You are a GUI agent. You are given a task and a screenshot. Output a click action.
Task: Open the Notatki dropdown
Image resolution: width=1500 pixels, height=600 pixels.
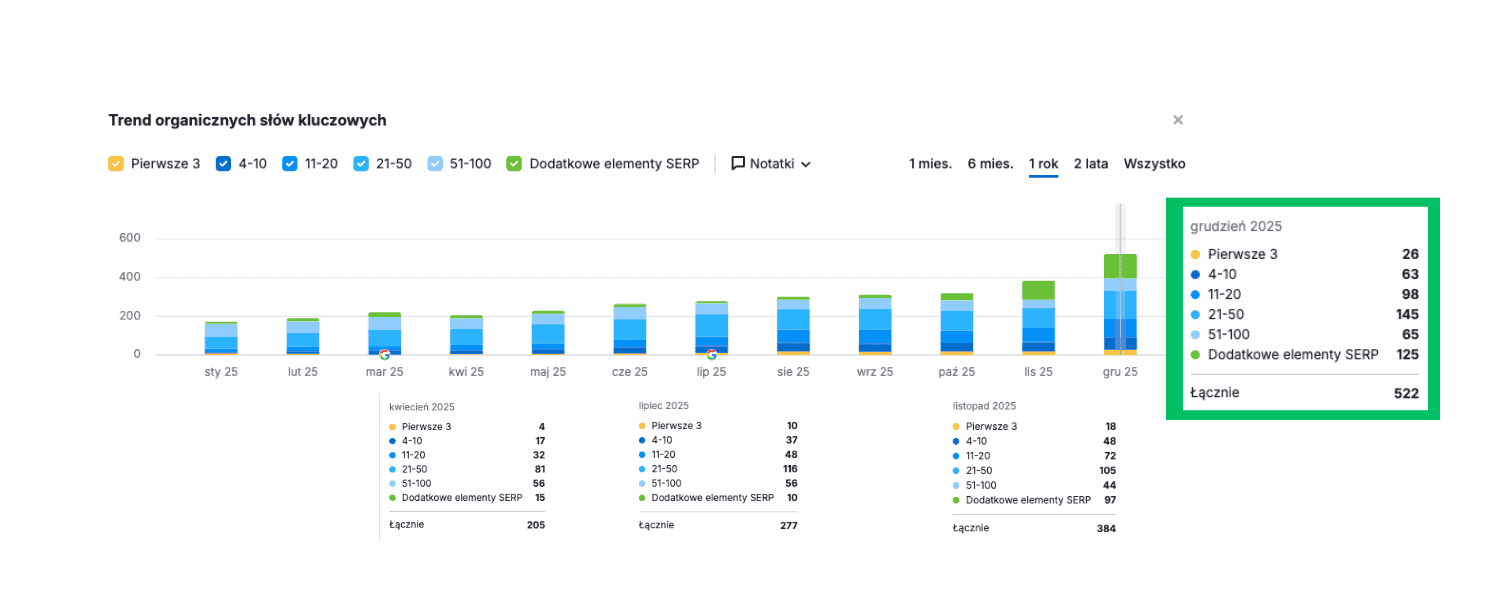coord(771,164)
